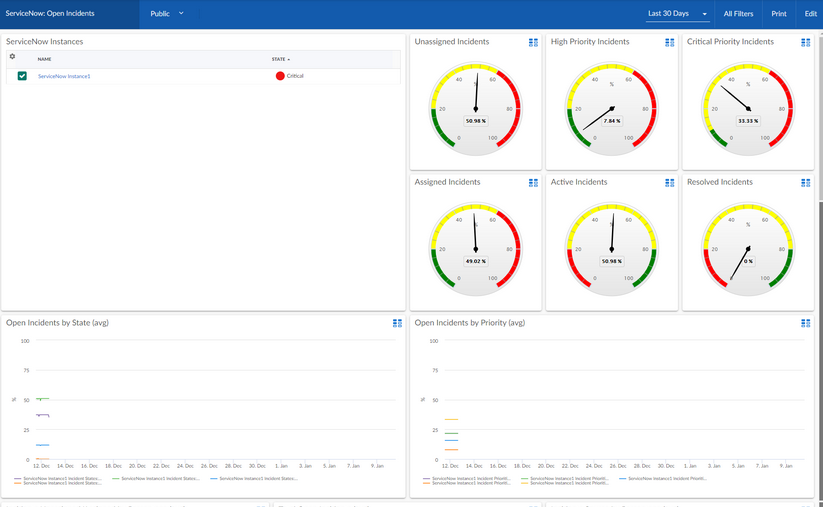823x507 pixels.
Task: Open the Public visibility dropdown
Action: 167,14
